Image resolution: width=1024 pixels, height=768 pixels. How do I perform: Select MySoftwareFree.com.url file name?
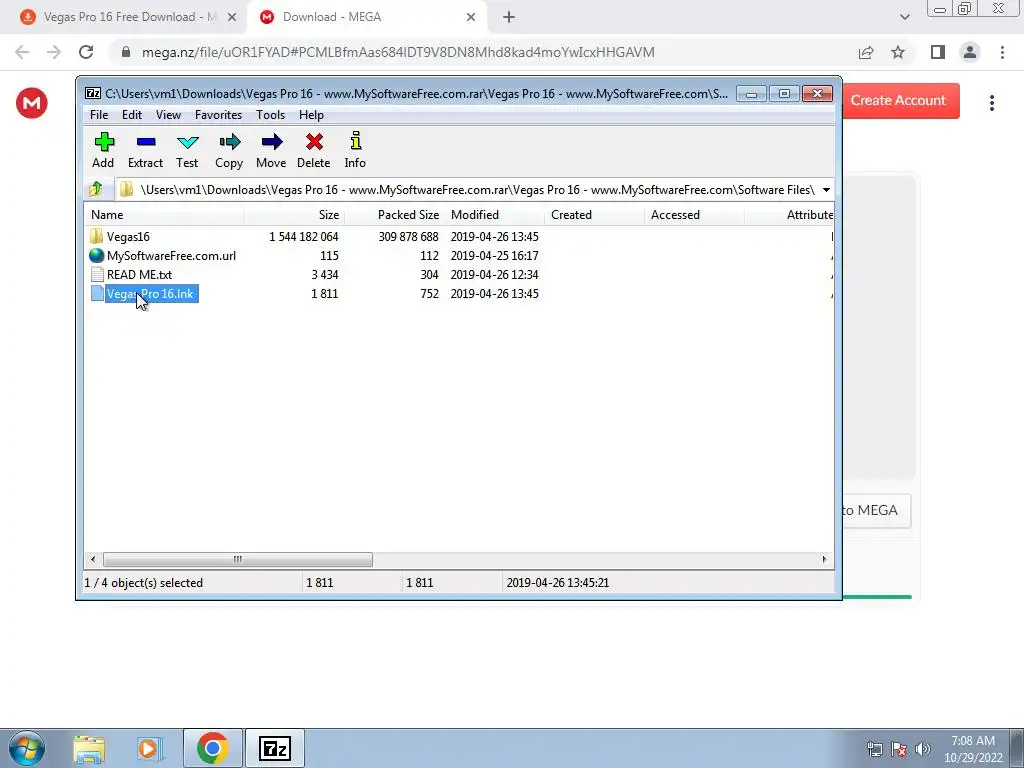point(171,255)
